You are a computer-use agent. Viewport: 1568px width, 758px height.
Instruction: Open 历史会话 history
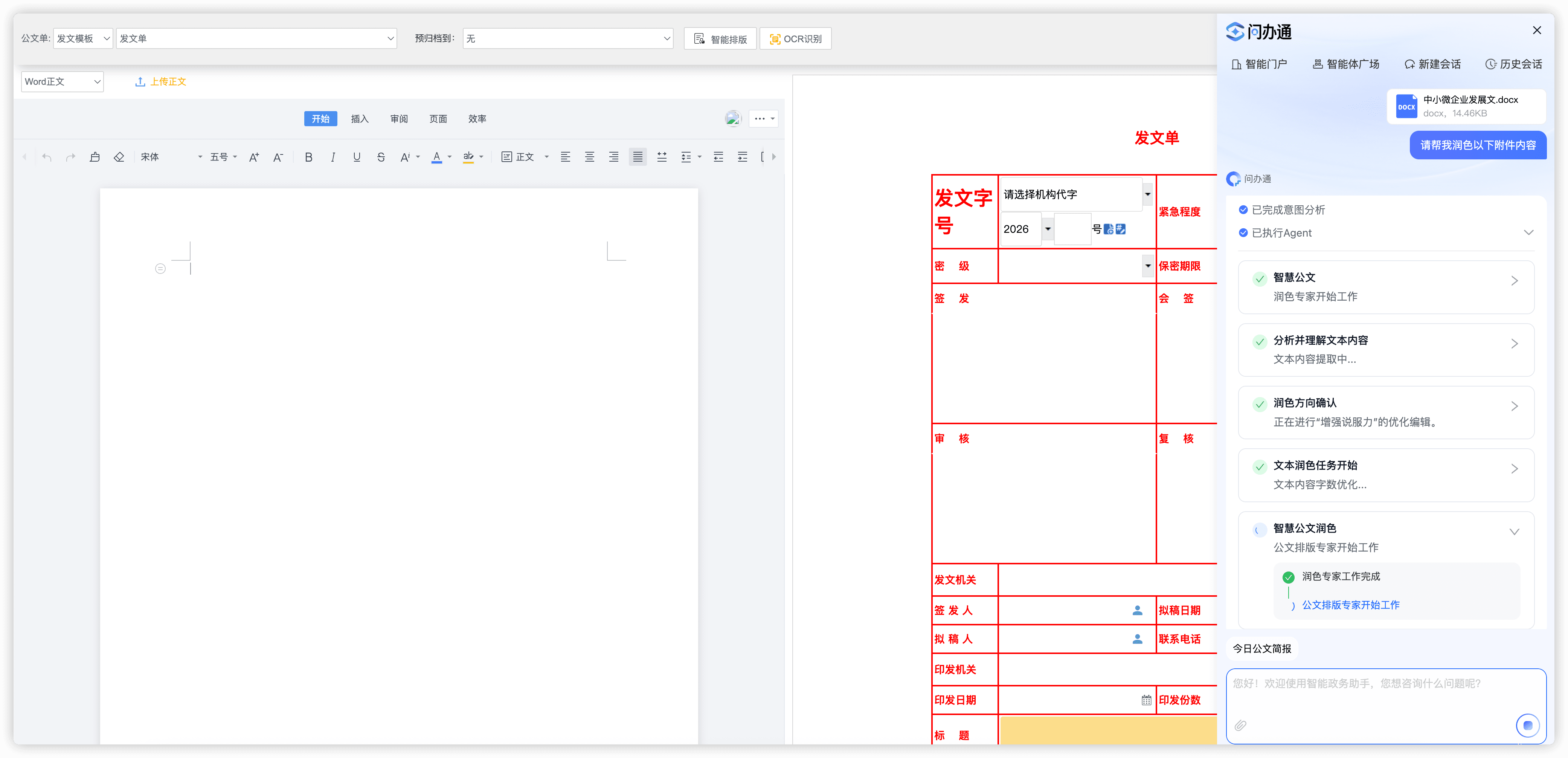1513,64
